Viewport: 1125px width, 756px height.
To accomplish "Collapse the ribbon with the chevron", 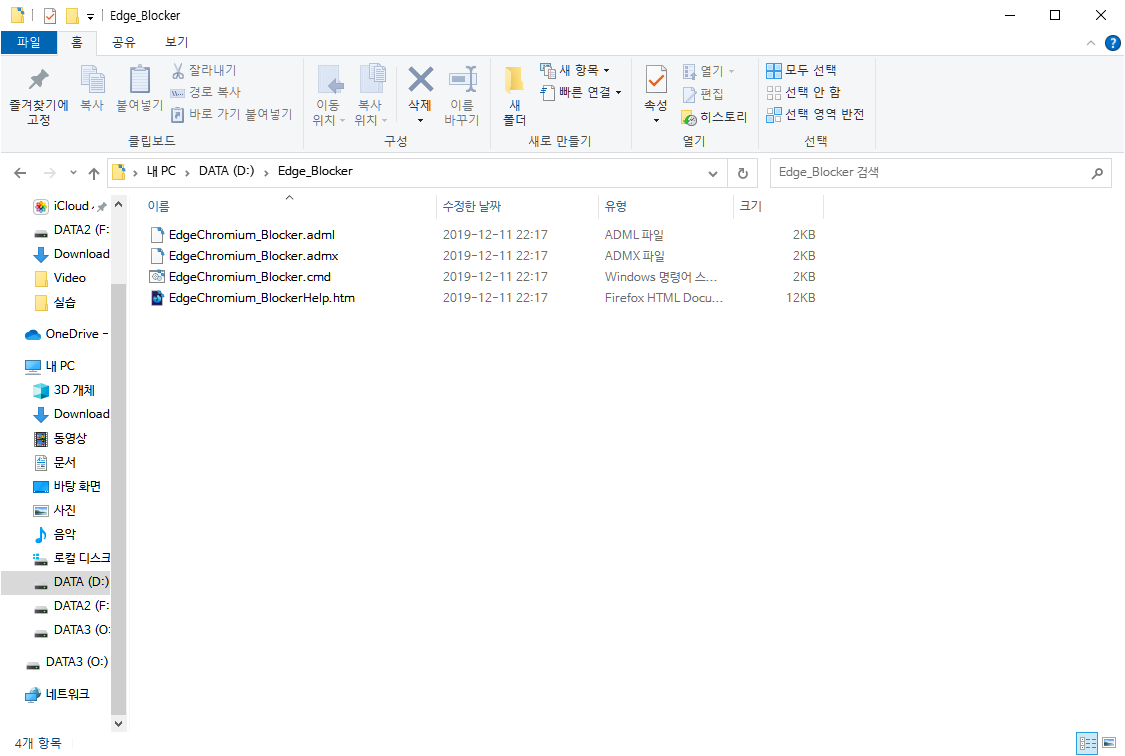I will click(1091, 43).
